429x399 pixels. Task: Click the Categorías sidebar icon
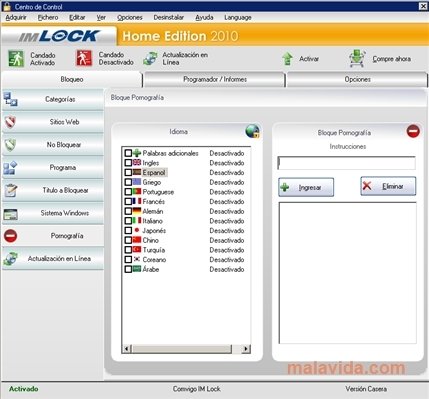click(10, 99)
